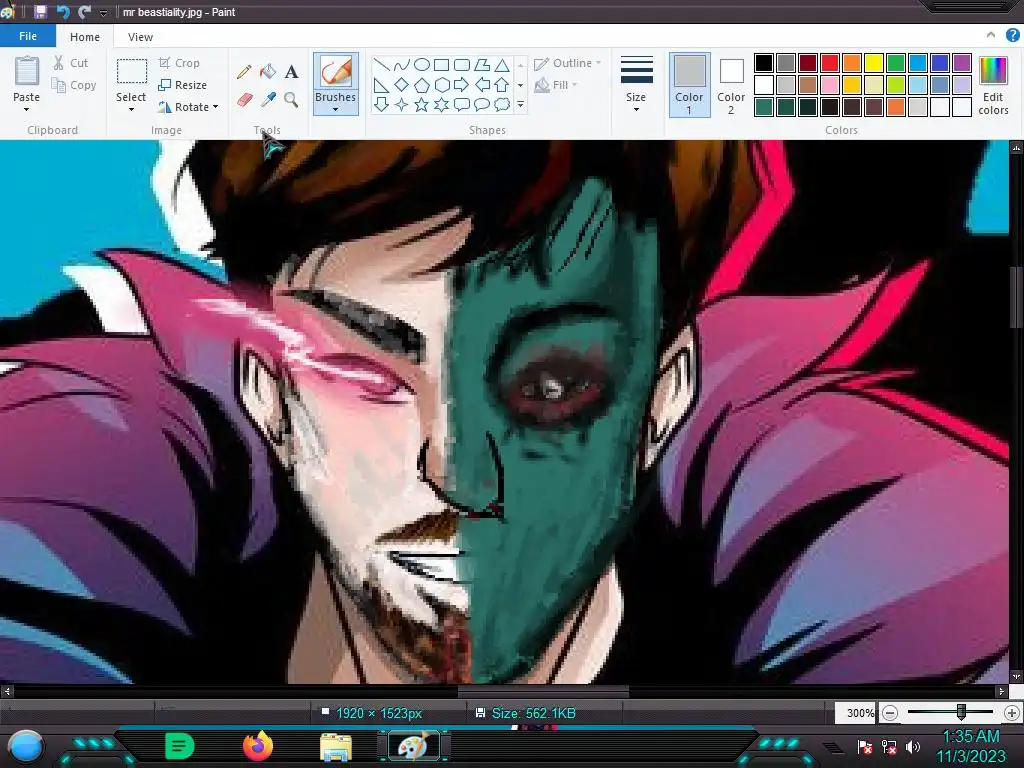Open the Paste dropdown arrow
This screenshot has height=768, width=1024.
[27, 110]
